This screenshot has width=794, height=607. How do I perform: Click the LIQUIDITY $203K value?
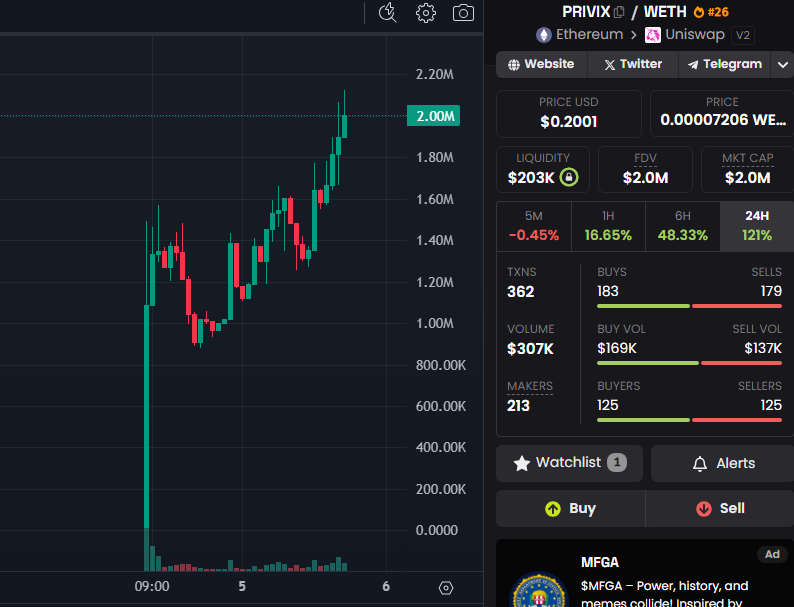click(x=531, y=178)
